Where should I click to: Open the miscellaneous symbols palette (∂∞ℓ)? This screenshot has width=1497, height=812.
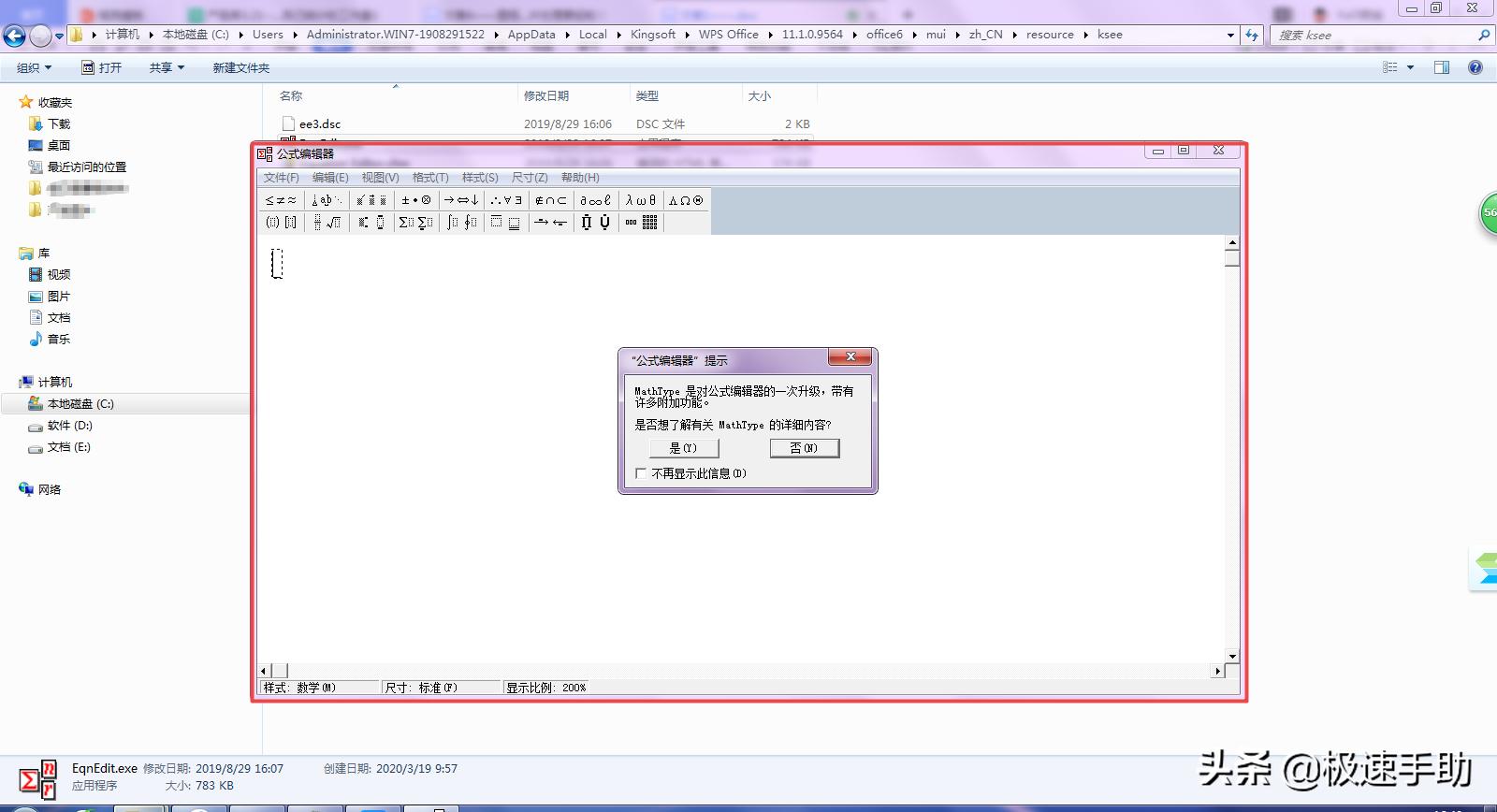click(596, 200)
